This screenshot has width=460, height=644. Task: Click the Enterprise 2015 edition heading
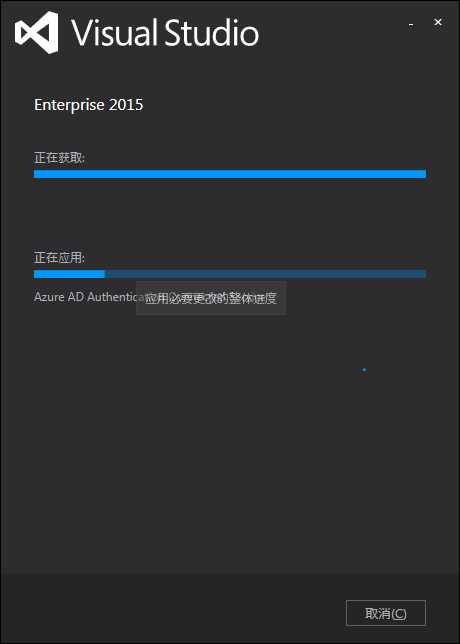click(89, 105)
